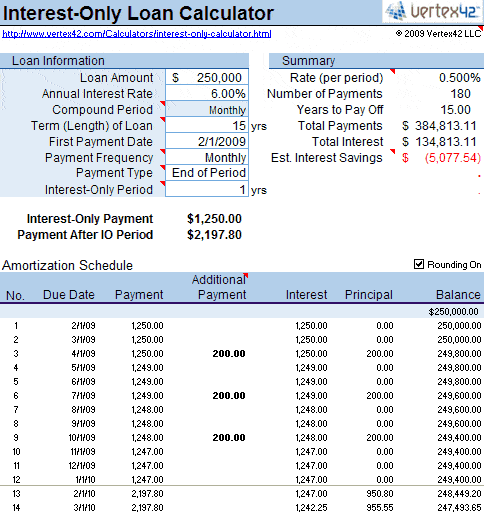Open the Payment Type End of Period dropdown

(207, 173)
